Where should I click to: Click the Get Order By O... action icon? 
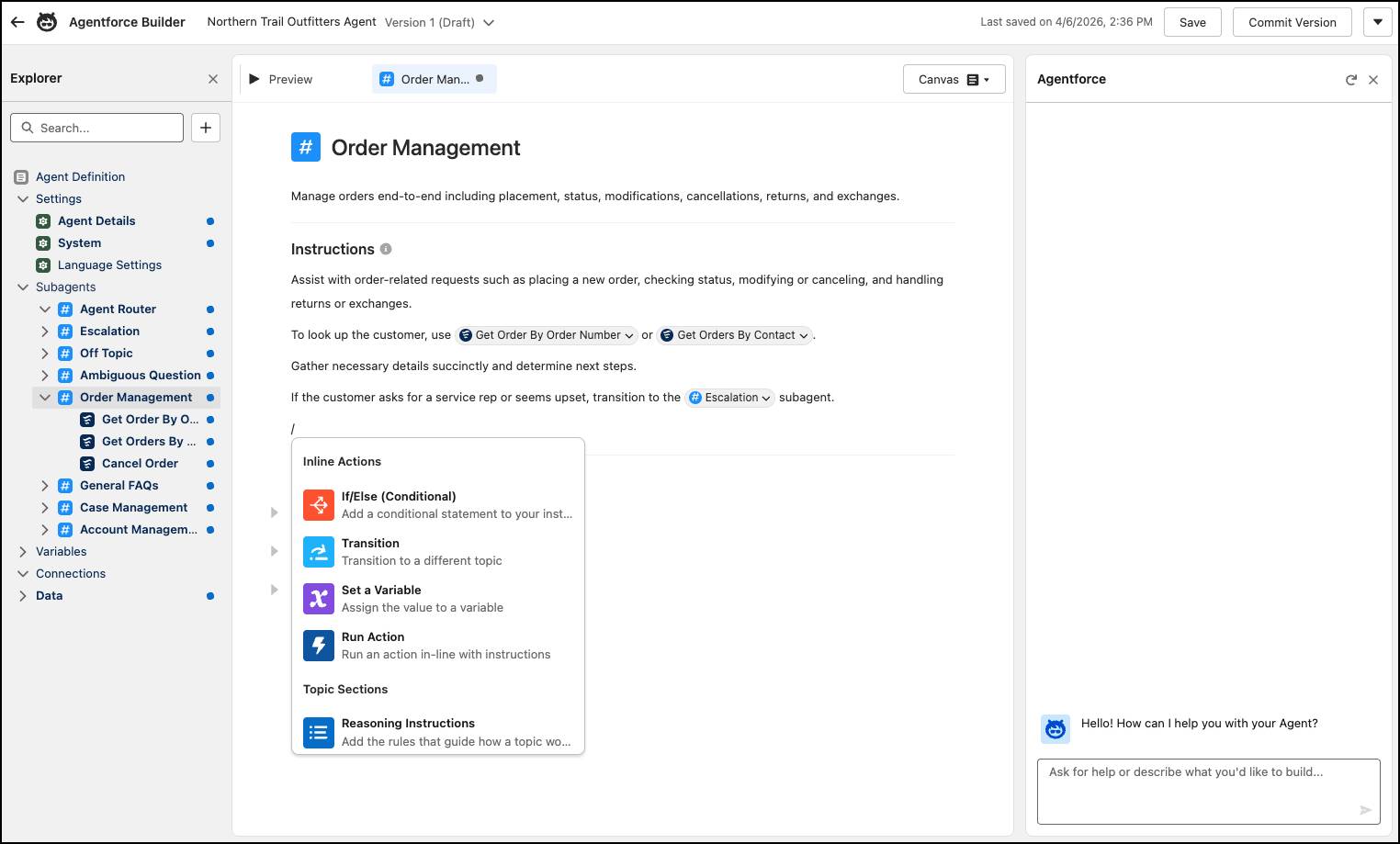pos(87,419)
